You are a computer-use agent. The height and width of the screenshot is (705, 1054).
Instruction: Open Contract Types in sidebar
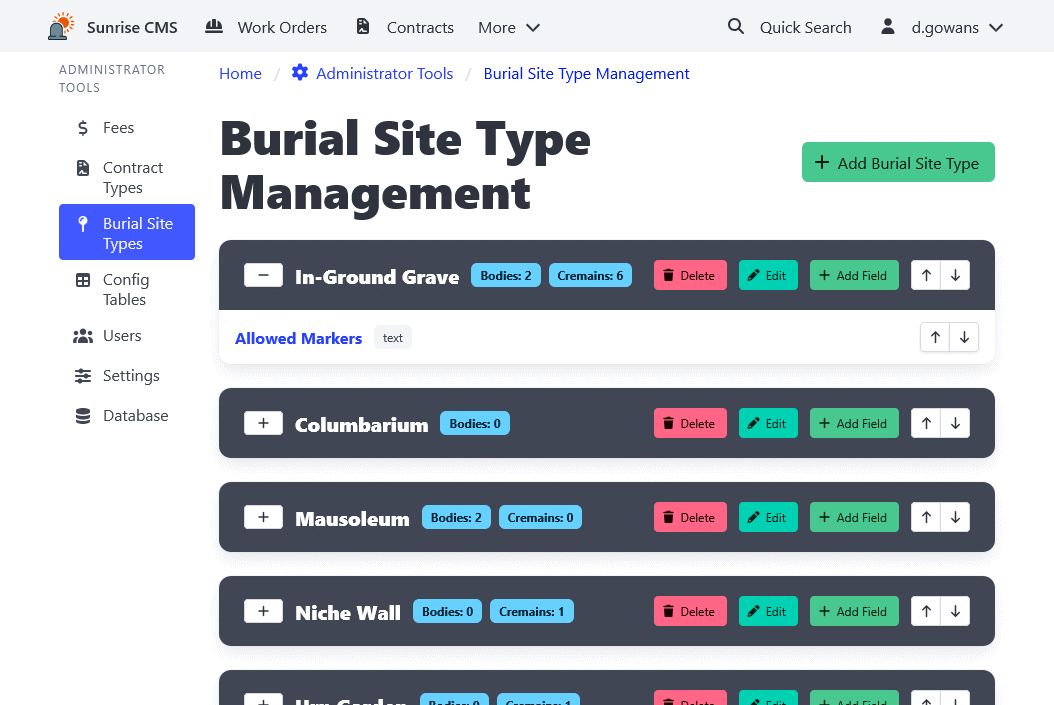coord(127,177)
